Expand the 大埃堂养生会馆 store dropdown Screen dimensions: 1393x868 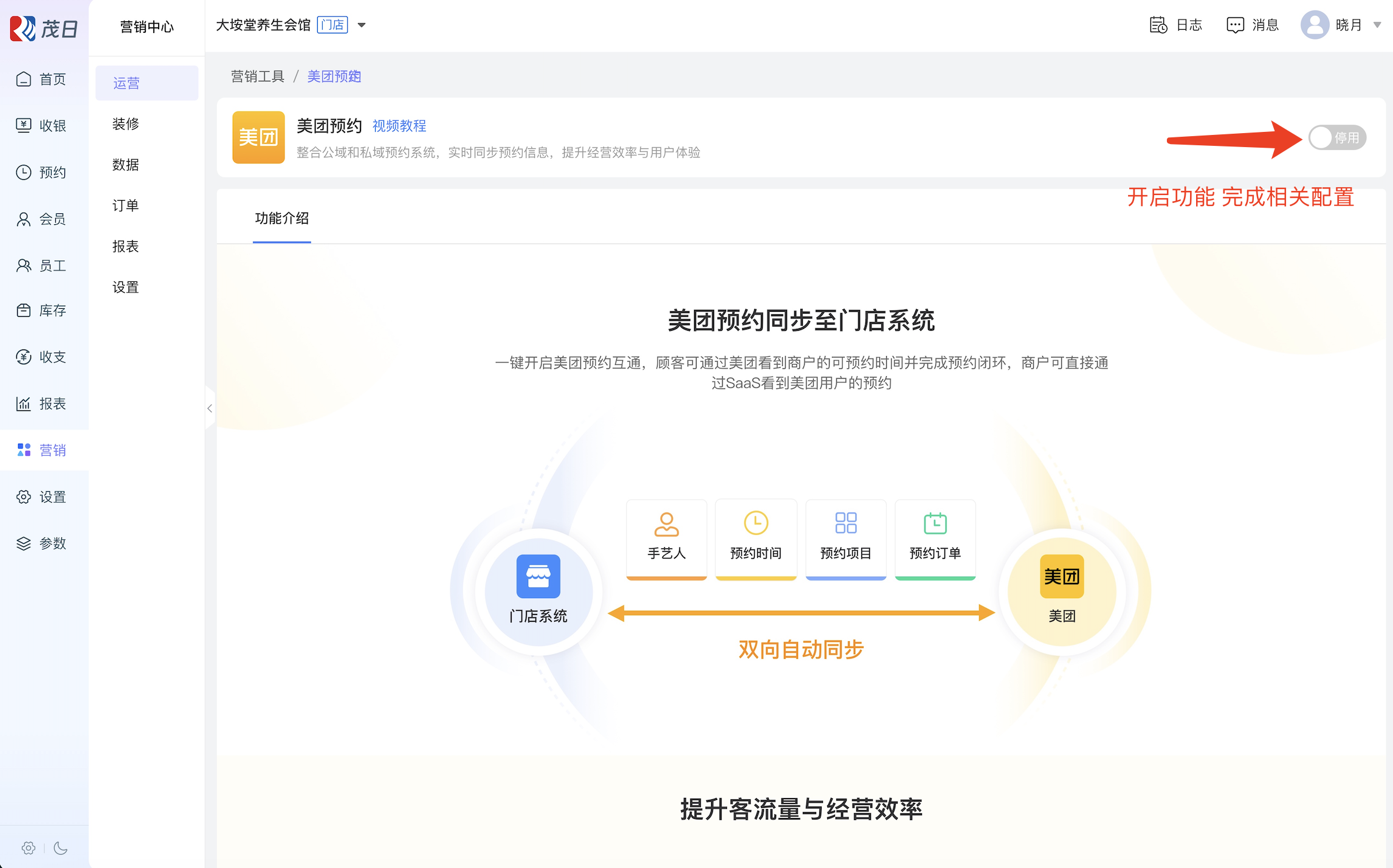click(x=362, y=25)
